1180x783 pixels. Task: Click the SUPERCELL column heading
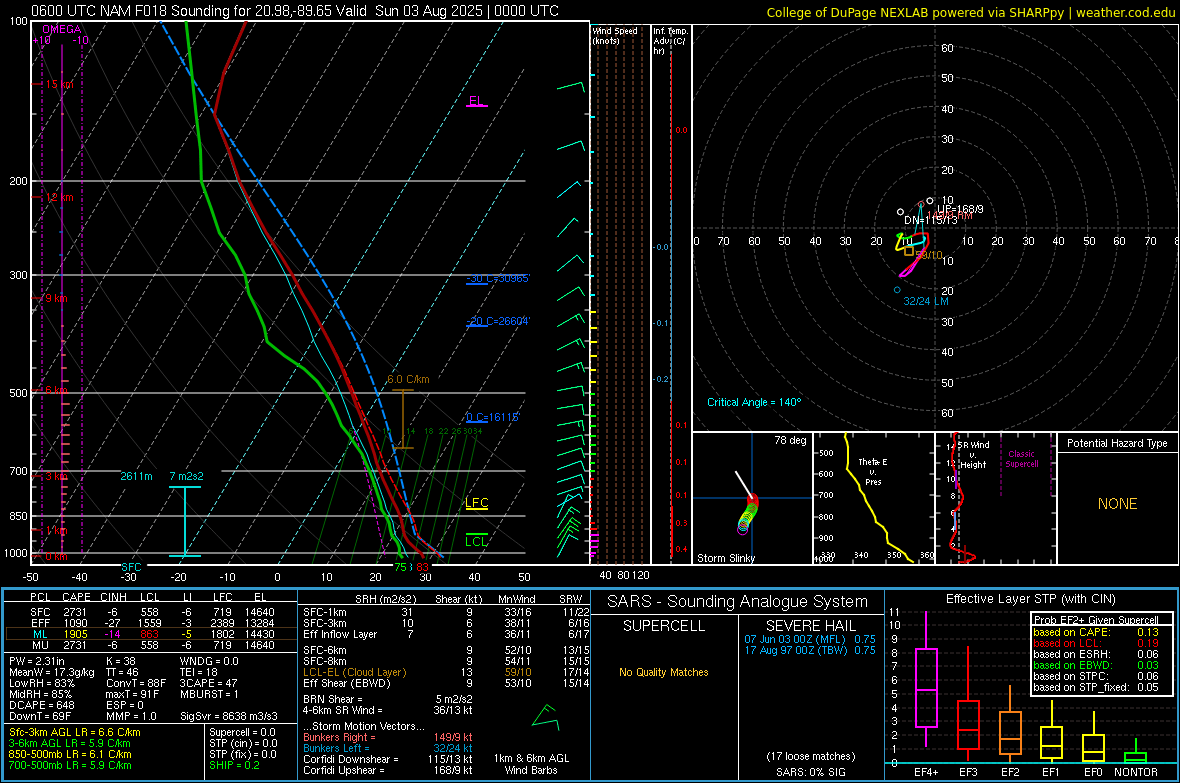click(x=664, y=626)
